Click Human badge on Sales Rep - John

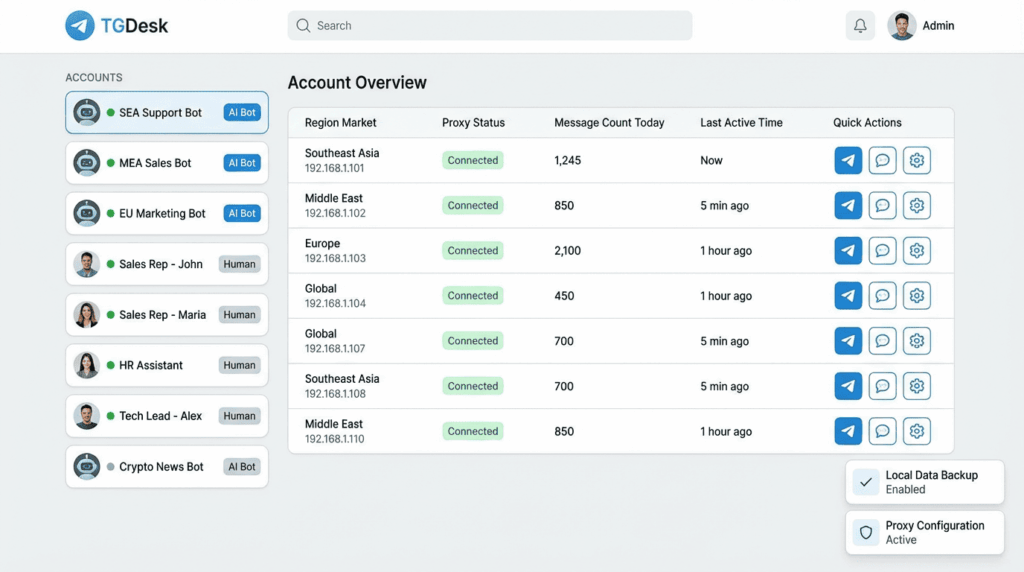point(239,264)
